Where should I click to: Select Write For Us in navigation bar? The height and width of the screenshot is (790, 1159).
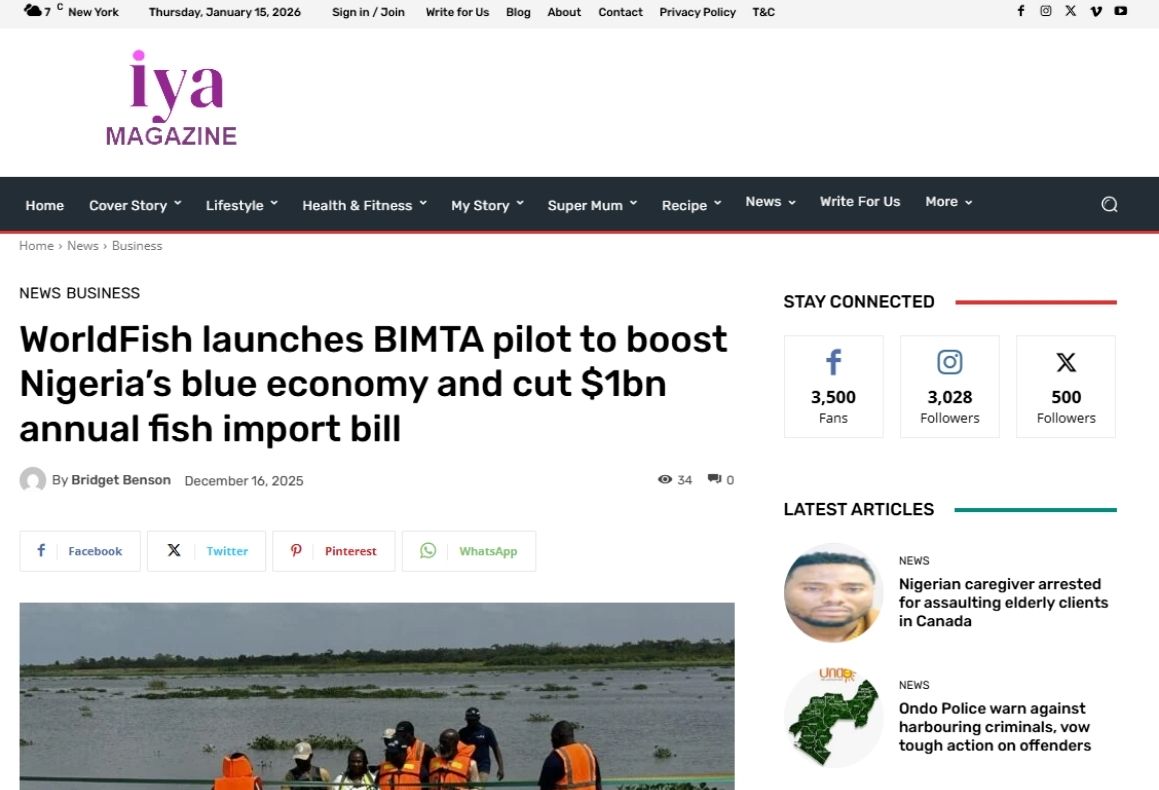click(860, 202)
